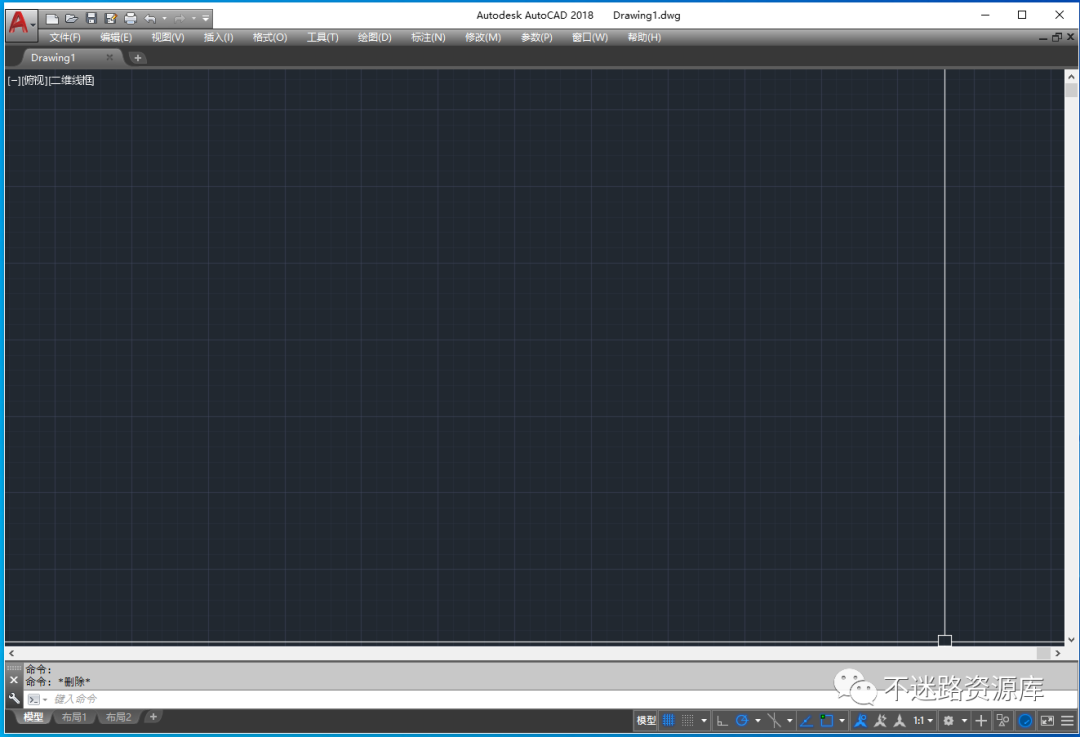Screen dimensions: 1080x737
Task: Open isometric drafting plane dropdown
Action: [789, 720]
